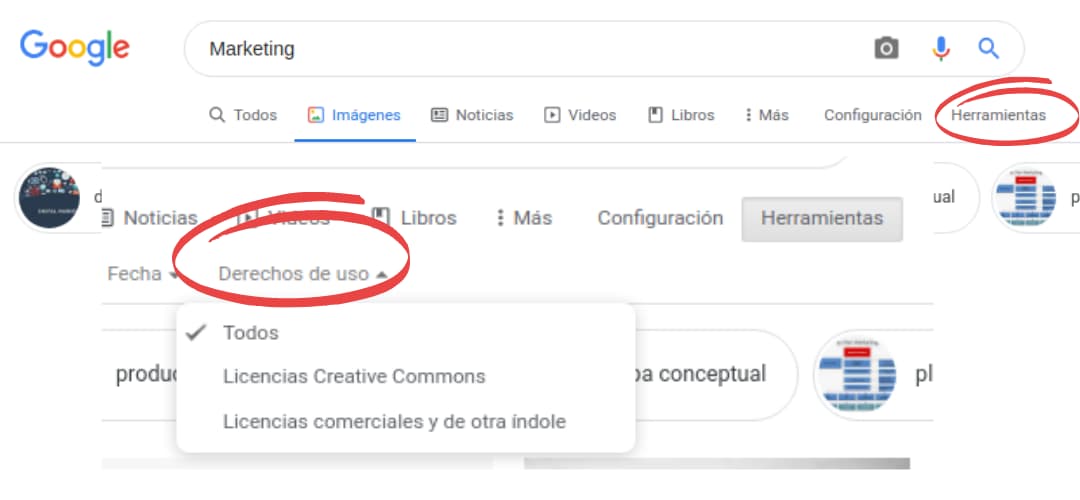Click the dark digital marketing circular thumbnail

[x=50, y=198]
